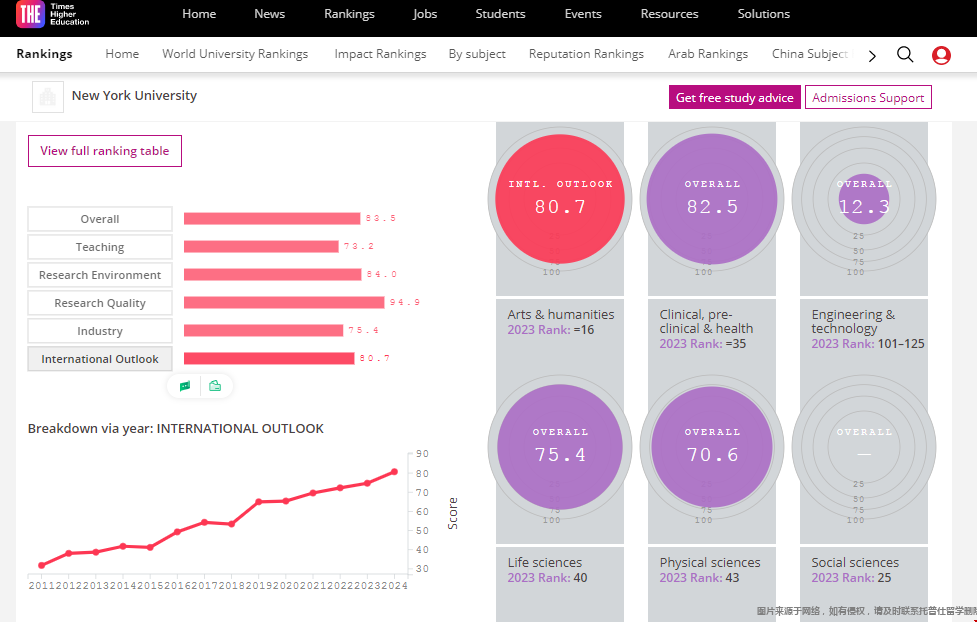977x622 pixels.
Task: Open the Resources menu
Action: click(x=669, y=14)
